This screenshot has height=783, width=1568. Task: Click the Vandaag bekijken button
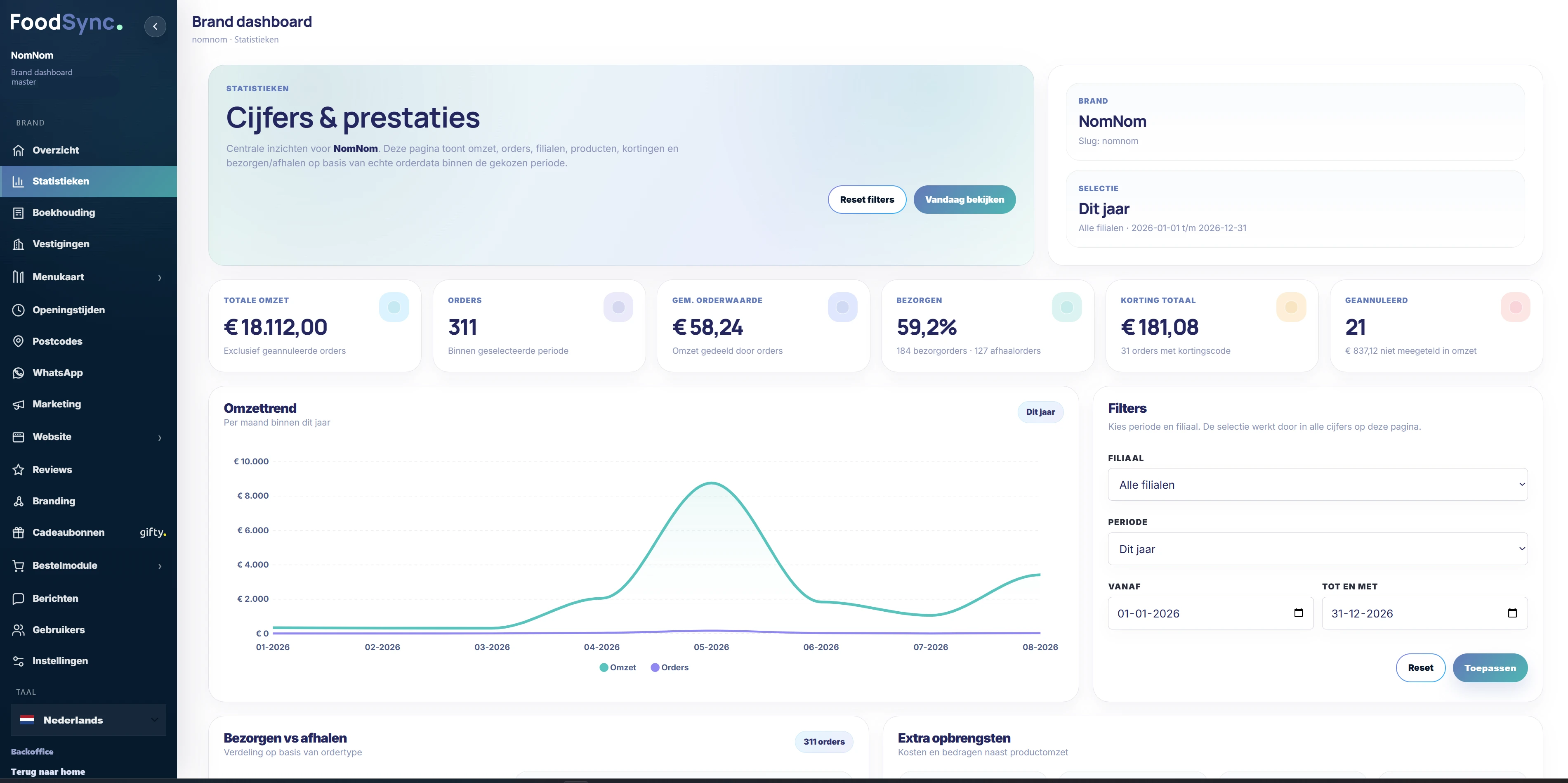tap(964, 200)
